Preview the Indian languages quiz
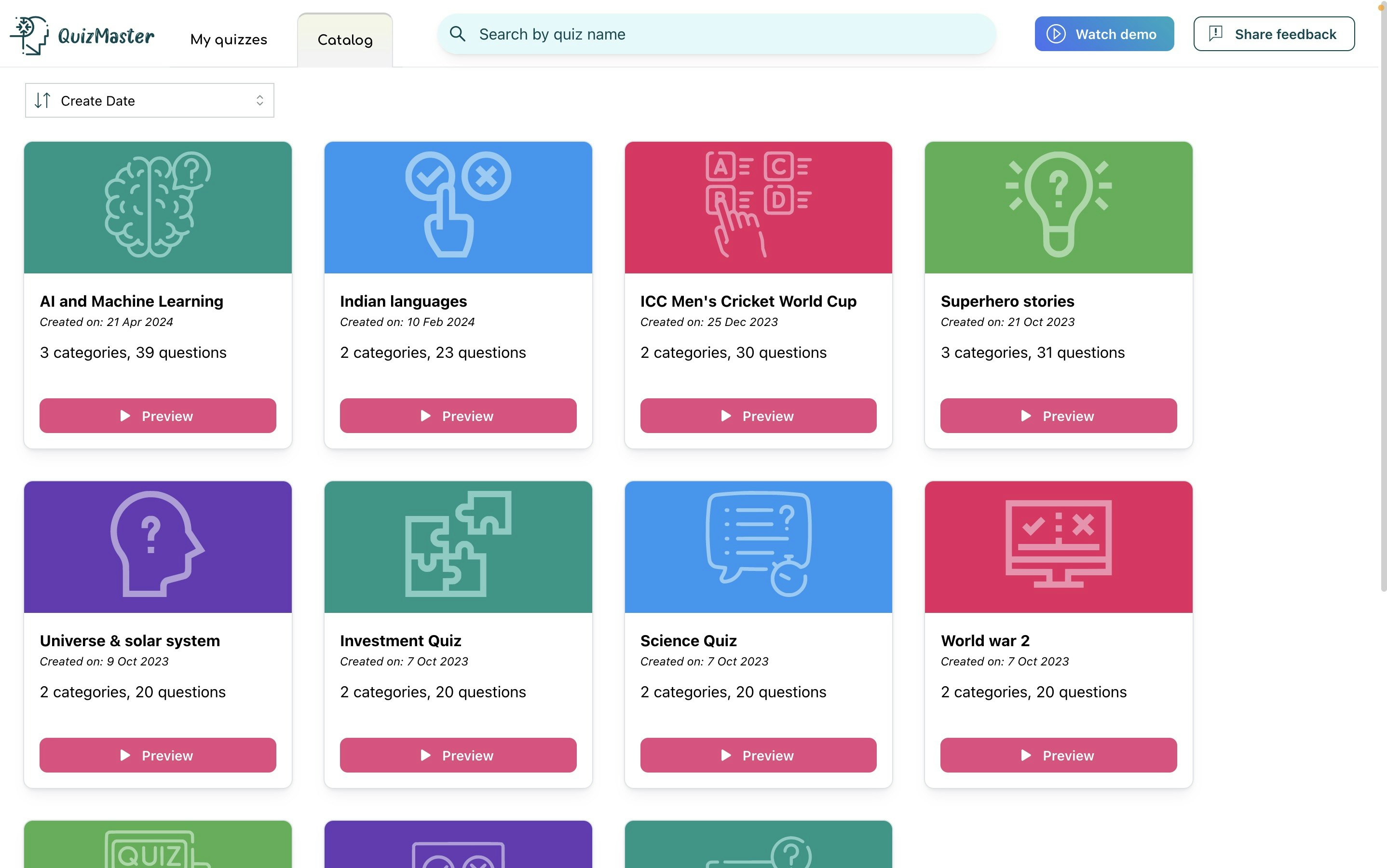 [x=458, y=416]
